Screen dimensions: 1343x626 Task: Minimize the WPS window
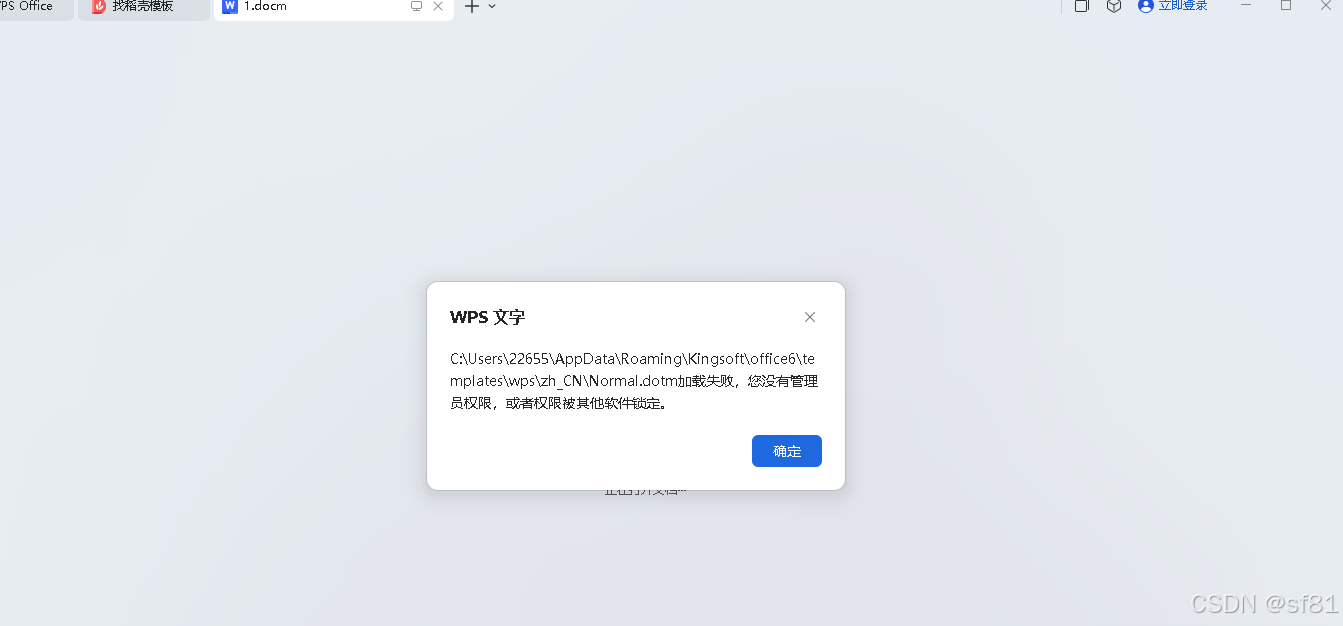[1246, 5]
